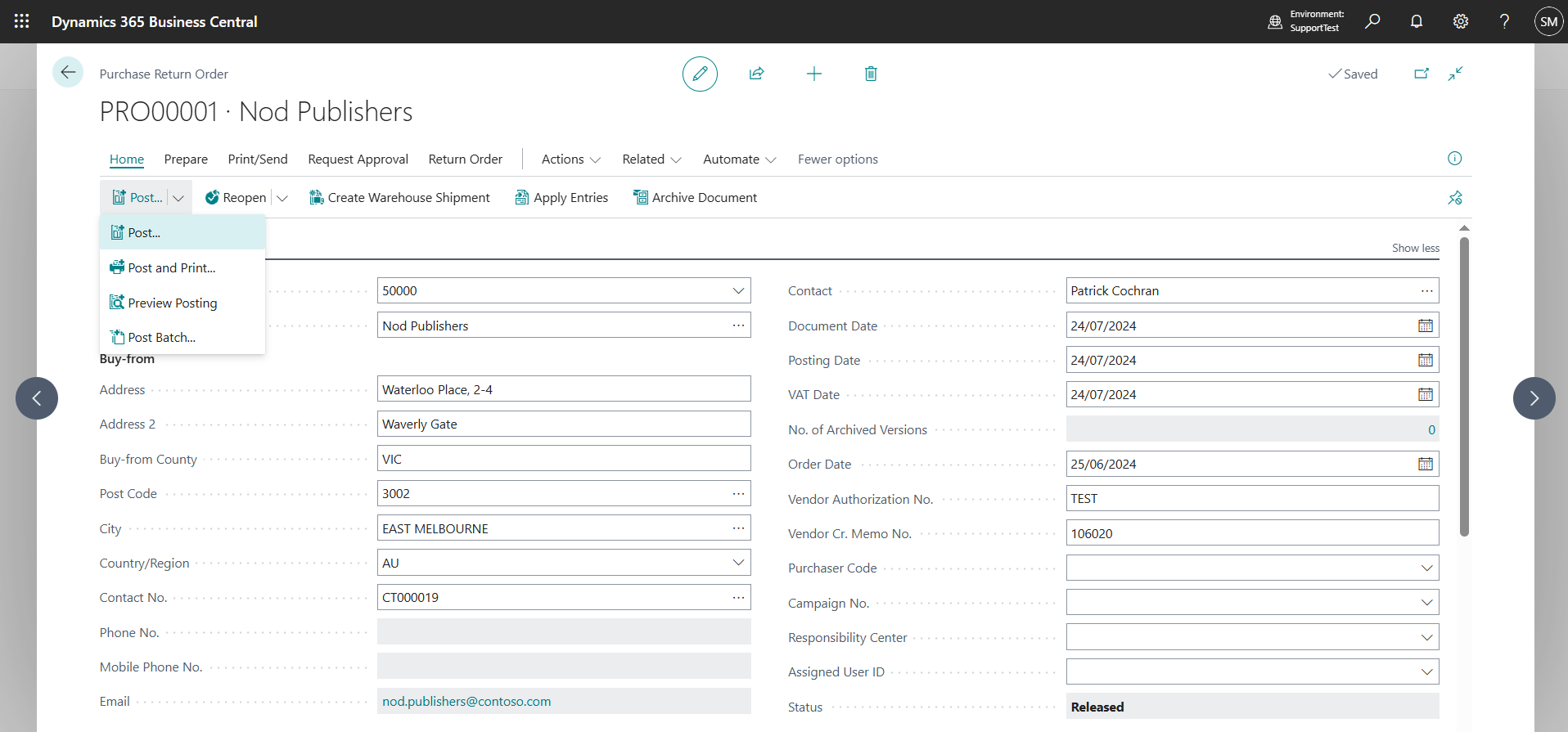
Task: Open the VAT Date calendar picker
Action: [x=1426, y=394]
